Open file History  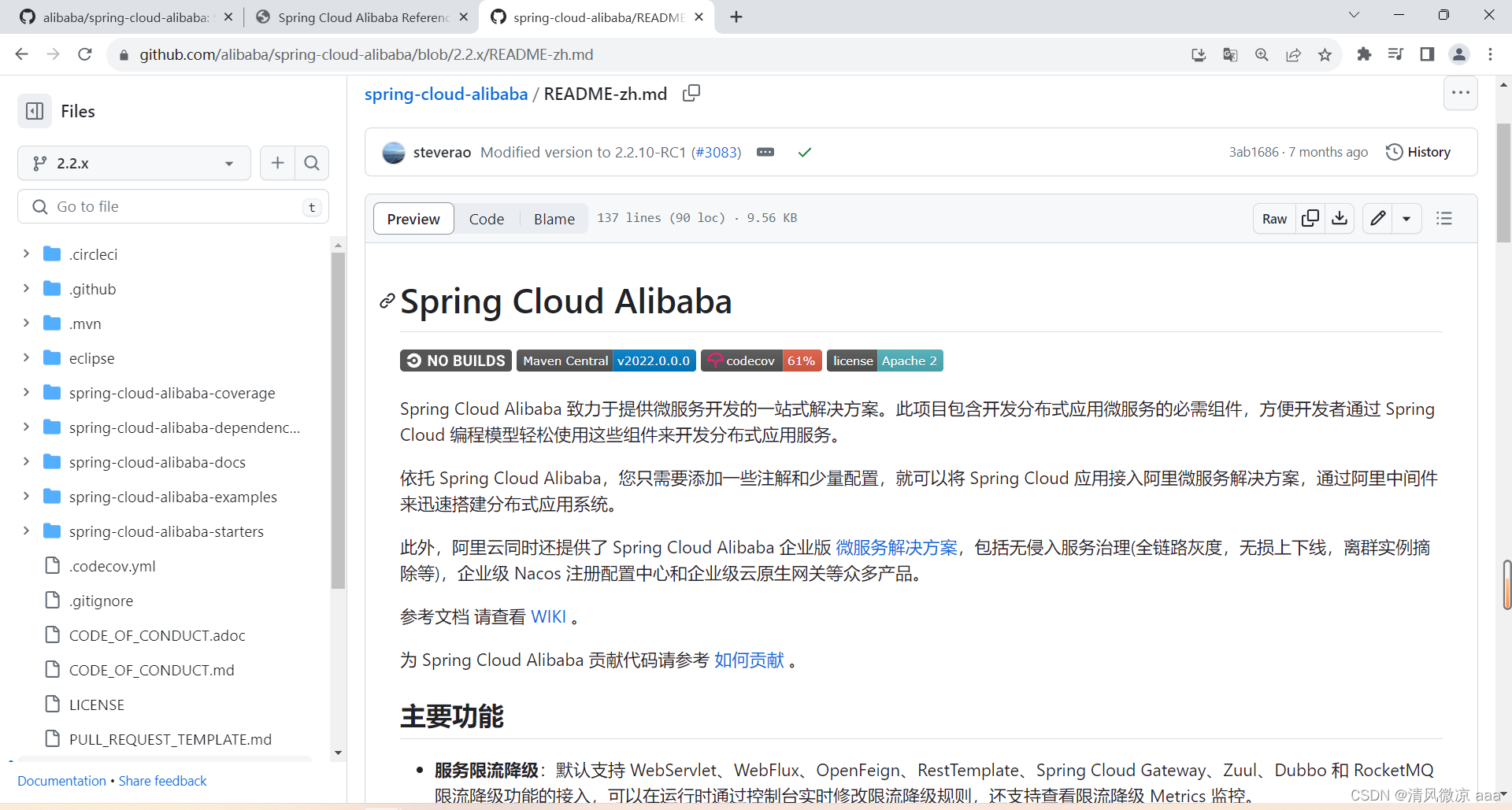(1418, 152)
